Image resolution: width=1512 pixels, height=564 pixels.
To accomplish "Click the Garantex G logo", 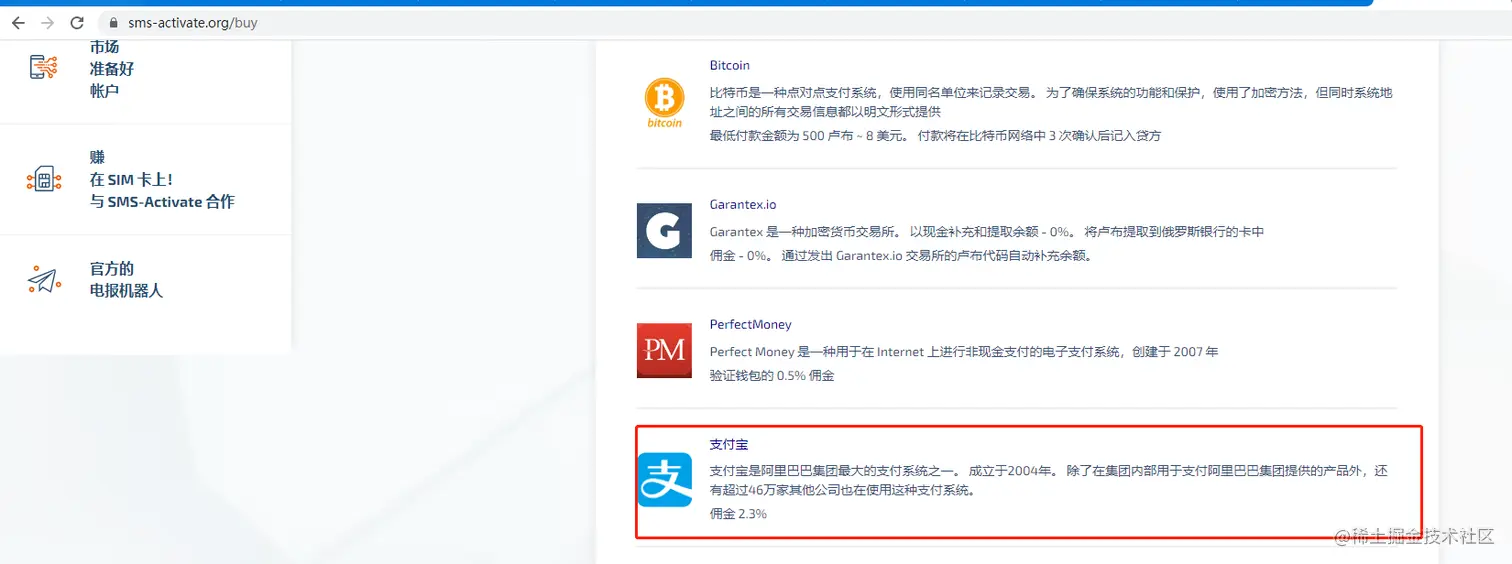I will 664,231.
